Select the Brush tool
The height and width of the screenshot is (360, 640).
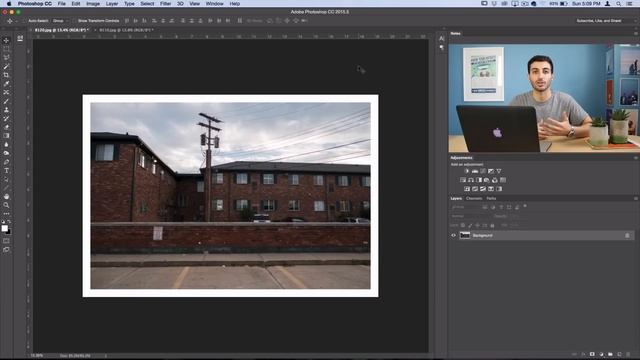click(x=6, y=101)
